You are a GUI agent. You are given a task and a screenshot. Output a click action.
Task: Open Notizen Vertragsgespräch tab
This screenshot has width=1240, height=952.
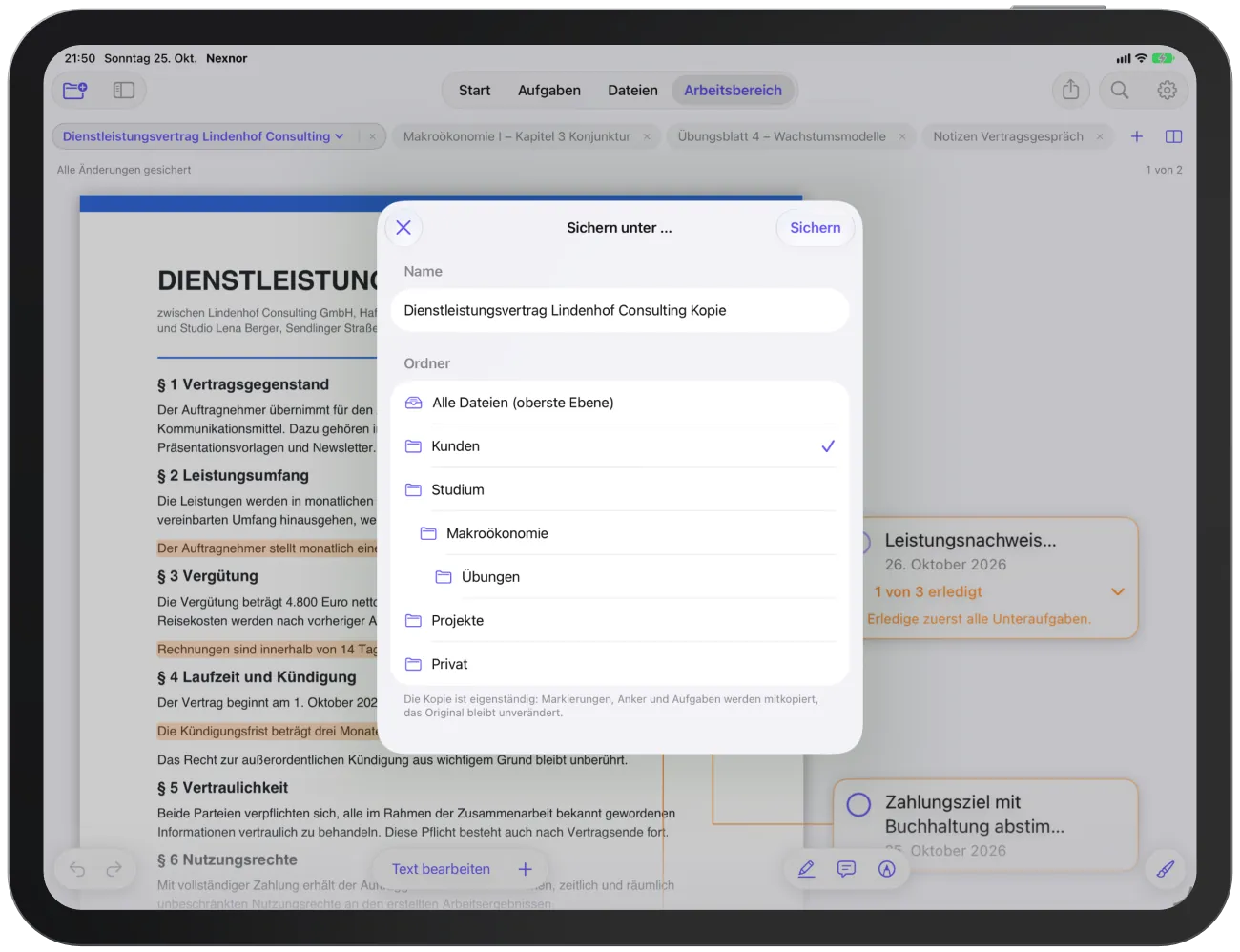pos(1008,136)
